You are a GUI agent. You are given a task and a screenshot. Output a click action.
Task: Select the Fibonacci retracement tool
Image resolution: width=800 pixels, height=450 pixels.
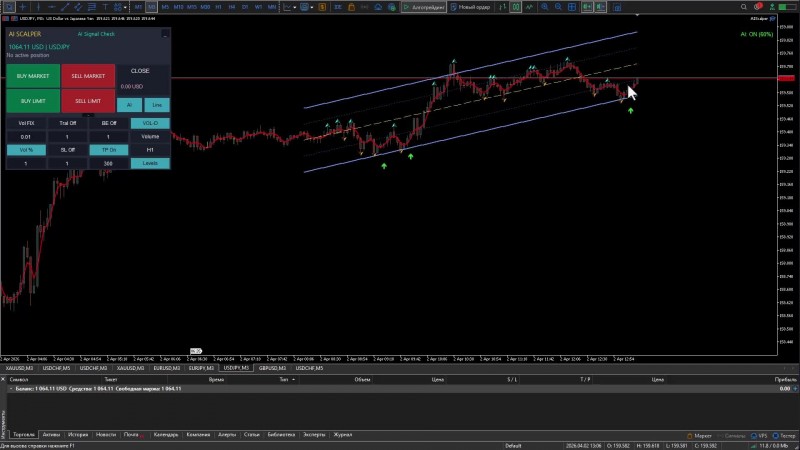coord(92,7)
